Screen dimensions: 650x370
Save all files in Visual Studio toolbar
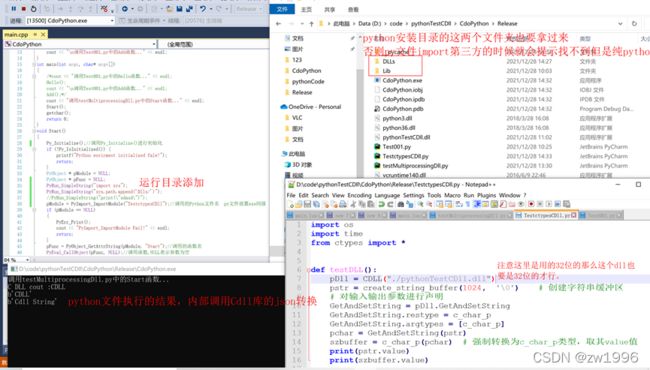tap(189, 8)
